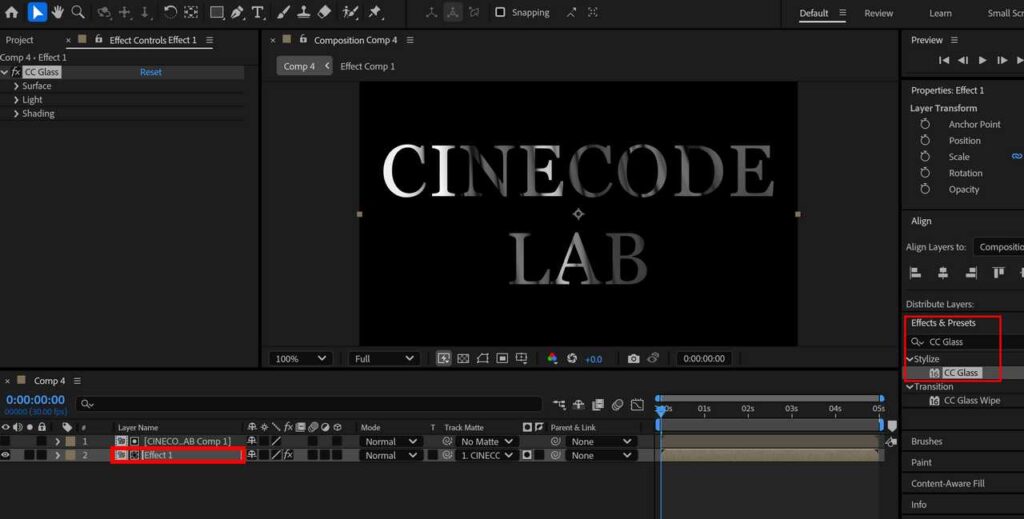Collapse the Stylize category
Image resolution: width=1024 pixels, height=519 pixels.
pyautogui.click(x=910, y=359)
